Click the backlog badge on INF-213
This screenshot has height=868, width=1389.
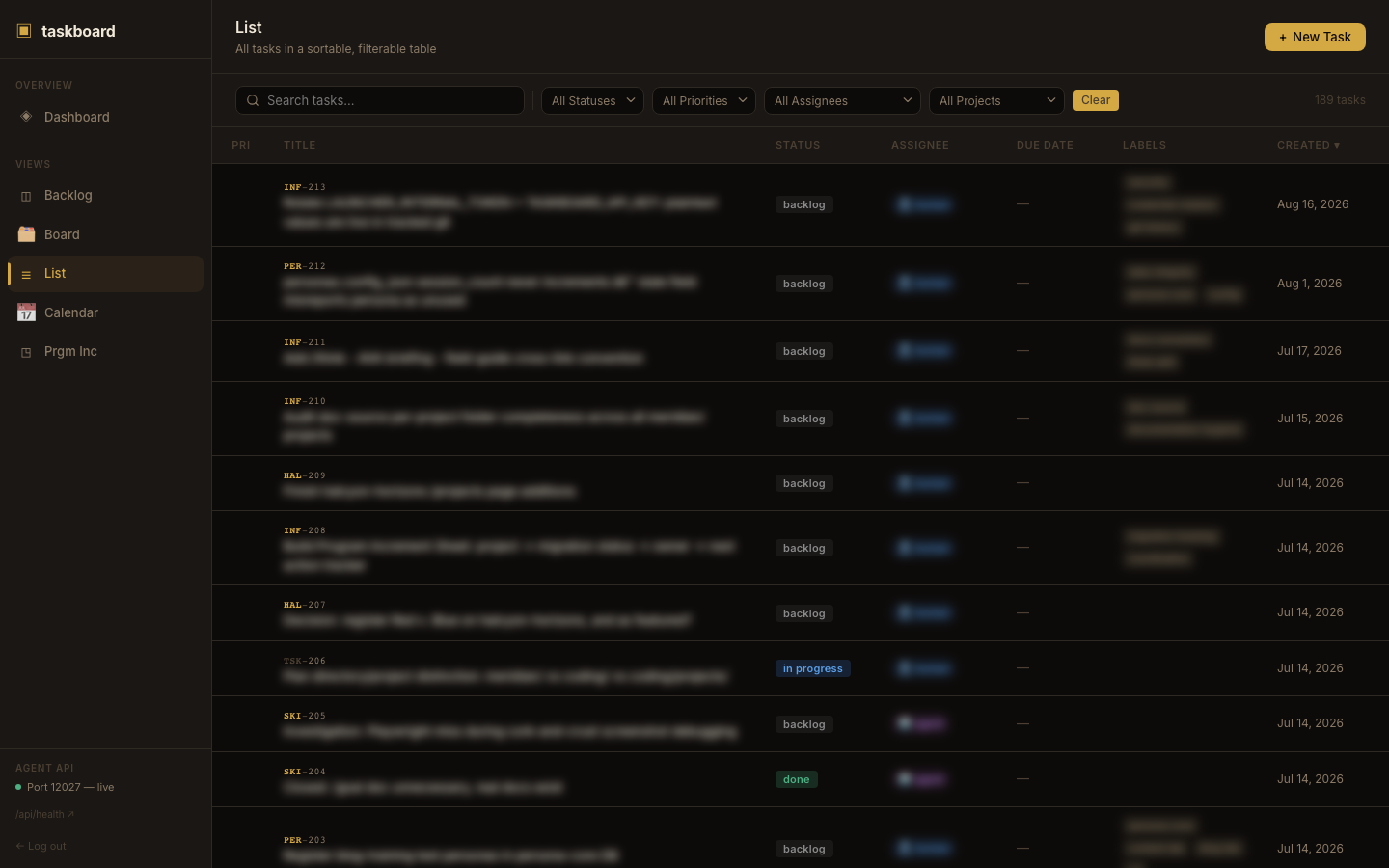click(x=804, y=204)
